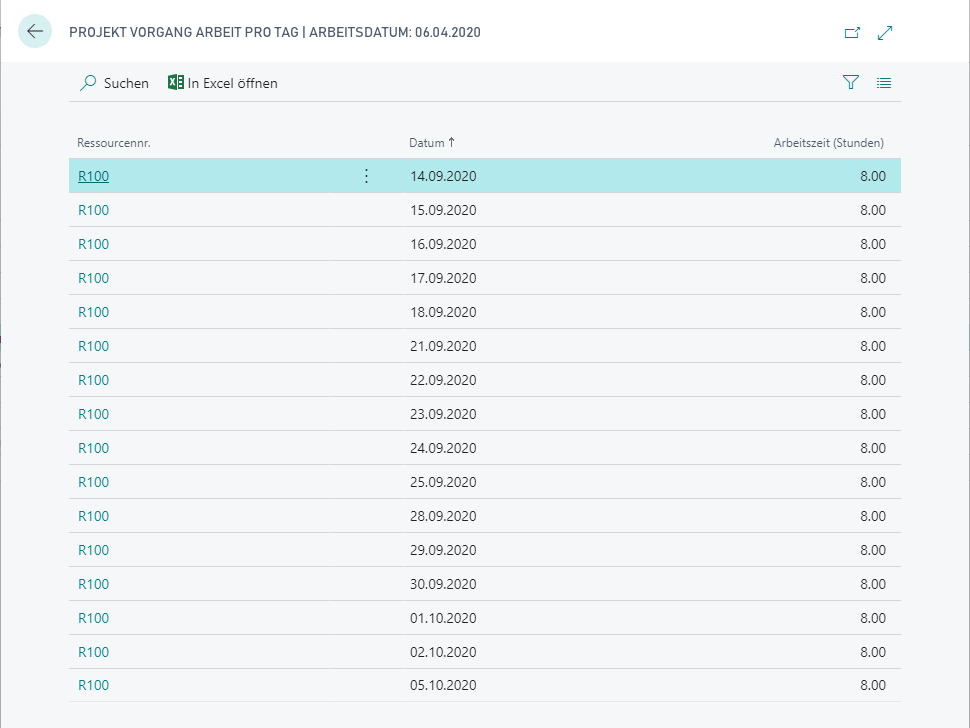Viewport: 970px width, 728px height.
Task: Select the 18.09.2020 date cell
Action: pyautogui.click(x=443, y=312)
